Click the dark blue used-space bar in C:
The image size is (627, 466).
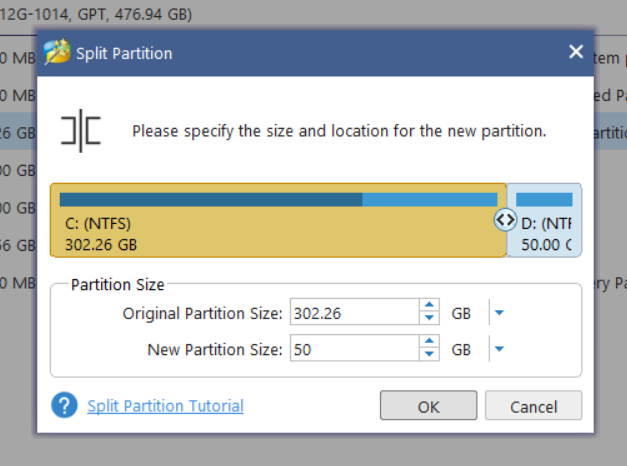pos(210,199)
